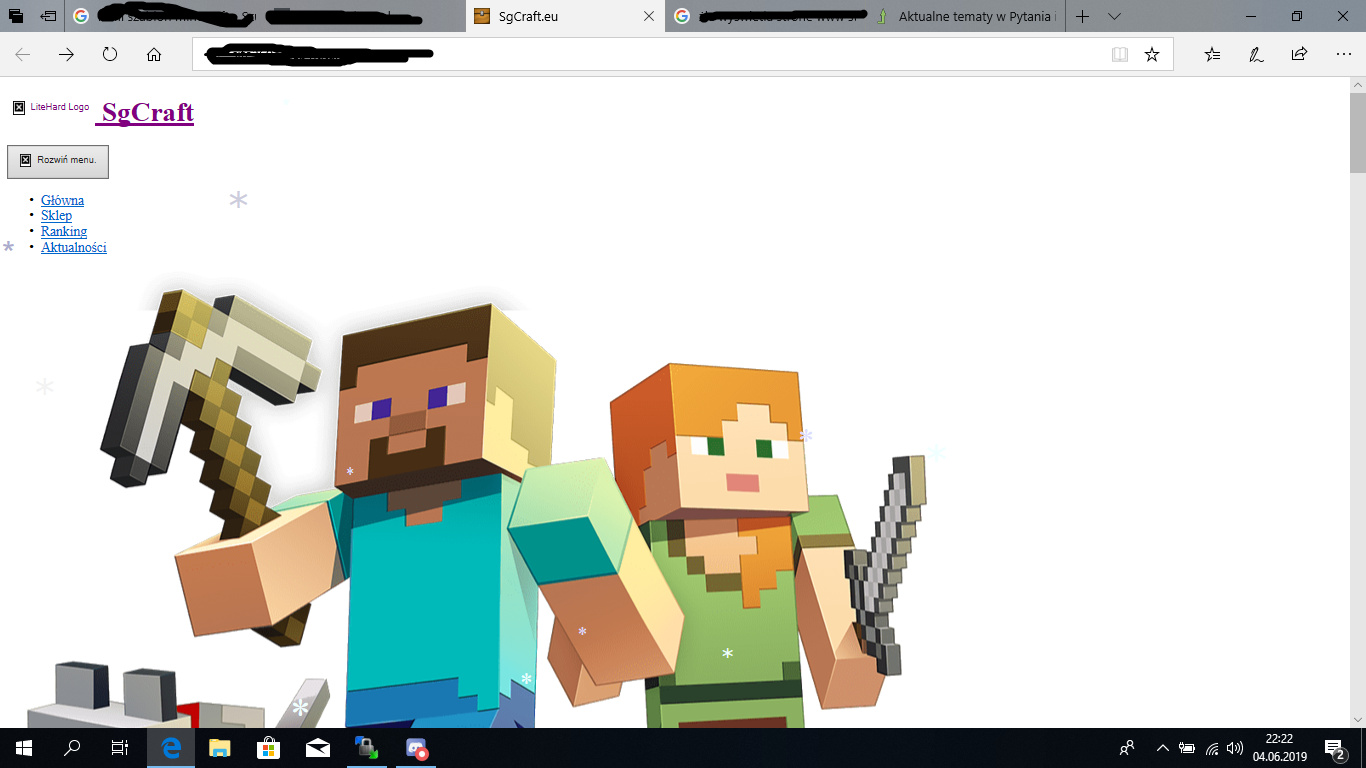The height and width of the screenshot is (768, 1366).
Task: Expand hidden system tray icons
Action: tap(1162, 748)
